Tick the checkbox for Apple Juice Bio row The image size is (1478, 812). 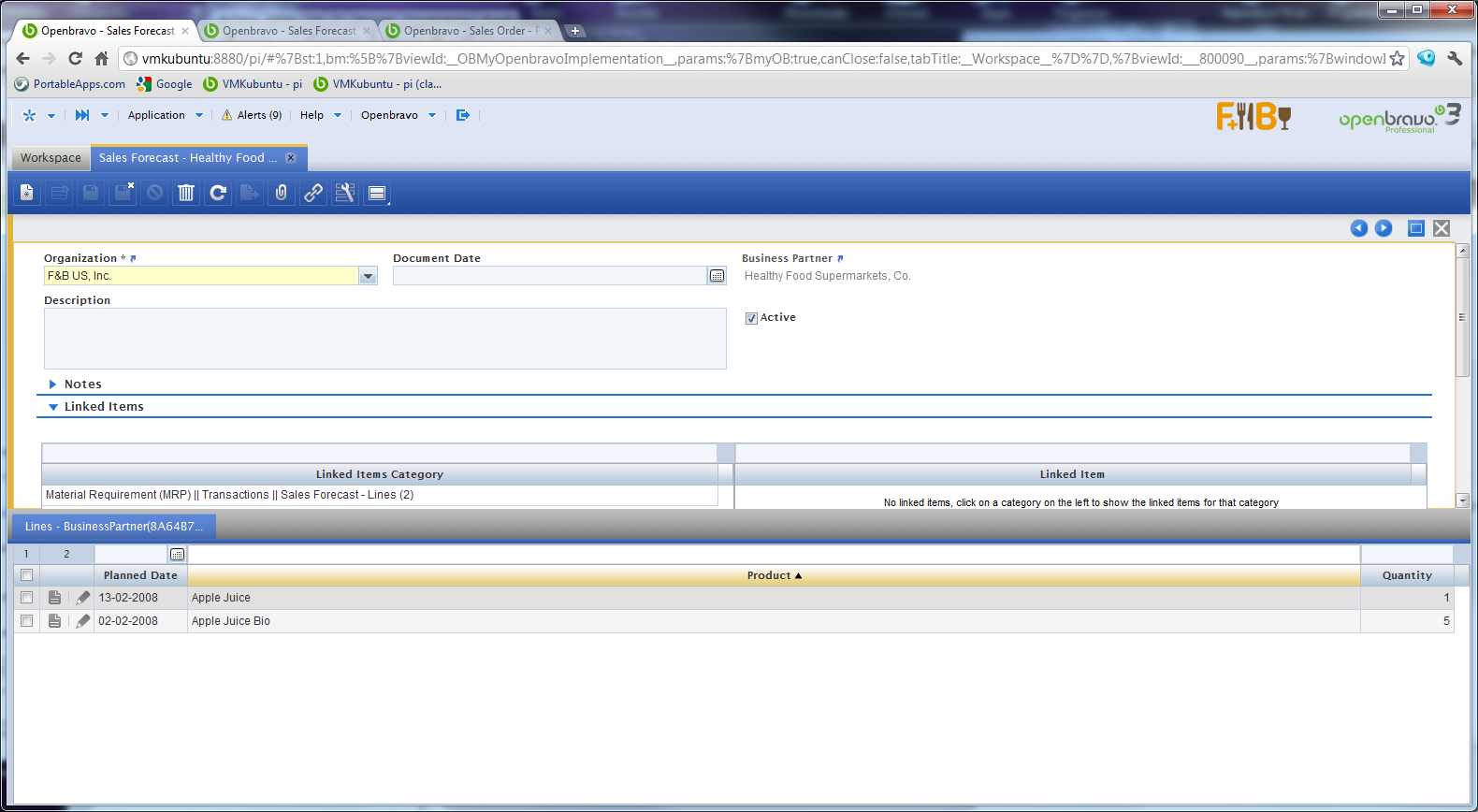coord(26,621)
